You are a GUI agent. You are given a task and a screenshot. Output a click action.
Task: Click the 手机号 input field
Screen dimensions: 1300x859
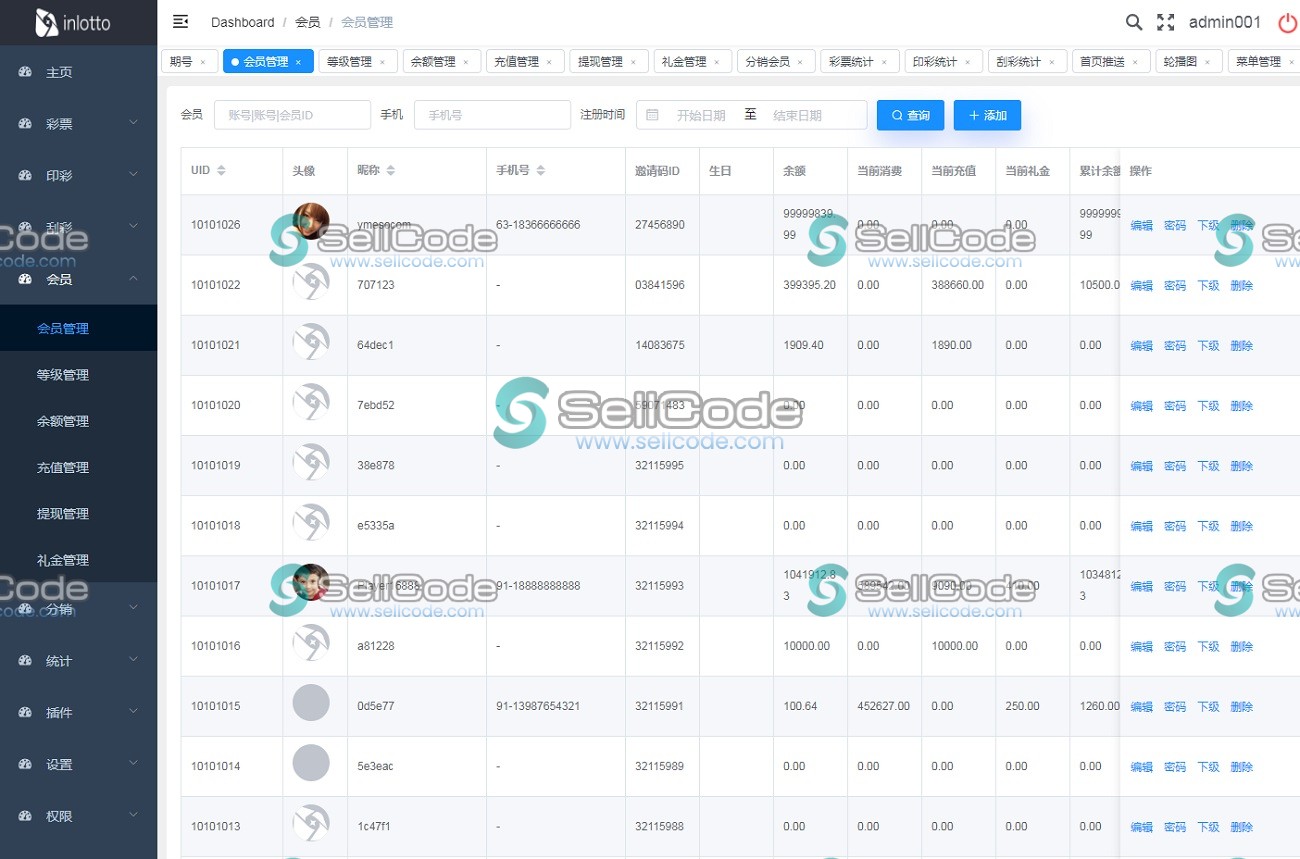[492, 115]
